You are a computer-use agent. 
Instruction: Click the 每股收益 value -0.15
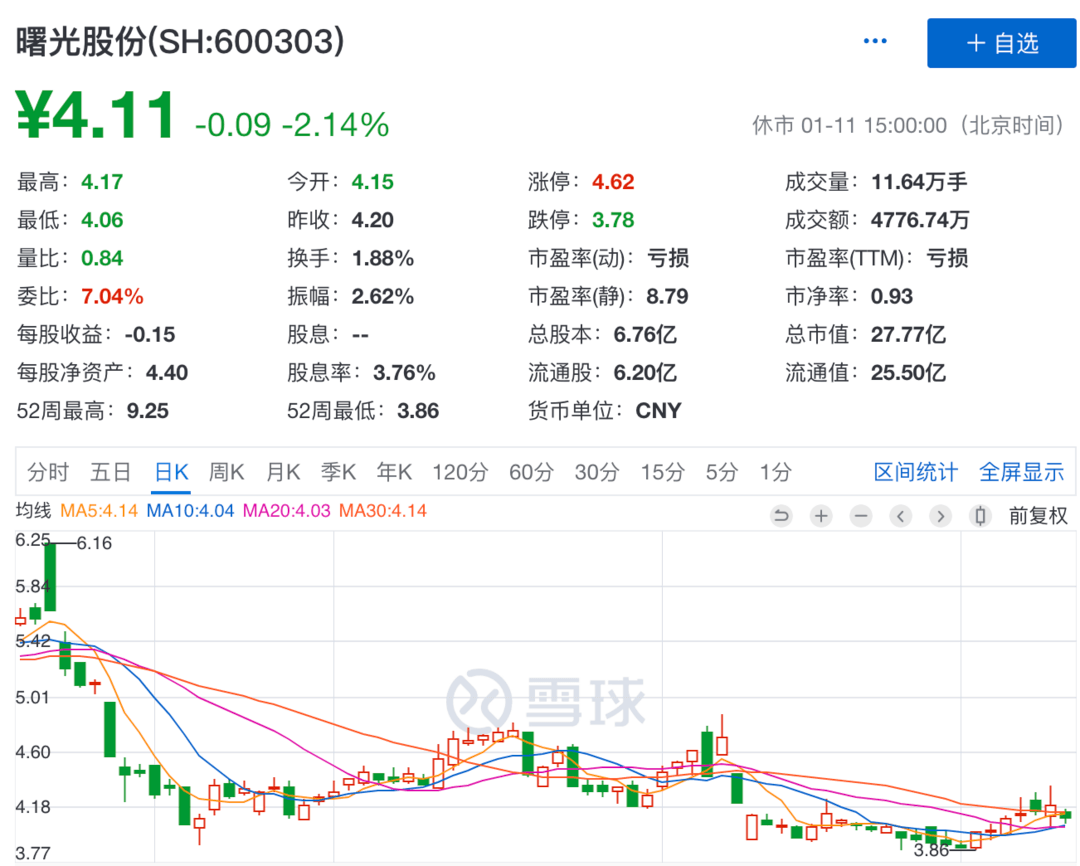[150, 335]
